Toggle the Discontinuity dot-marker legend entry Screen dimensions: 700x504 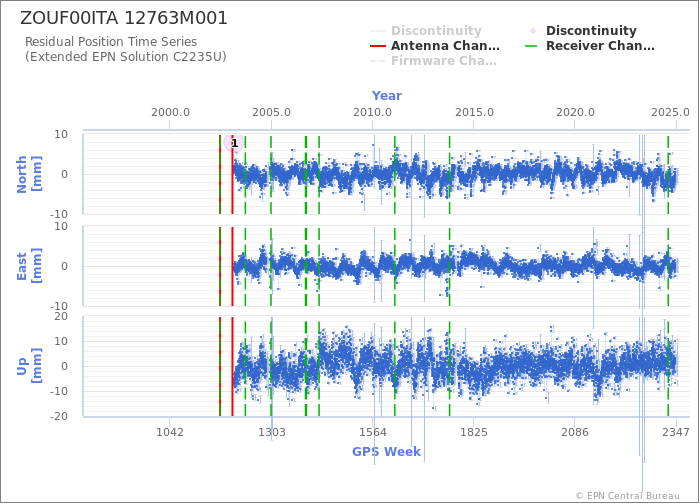click(582, 31)
